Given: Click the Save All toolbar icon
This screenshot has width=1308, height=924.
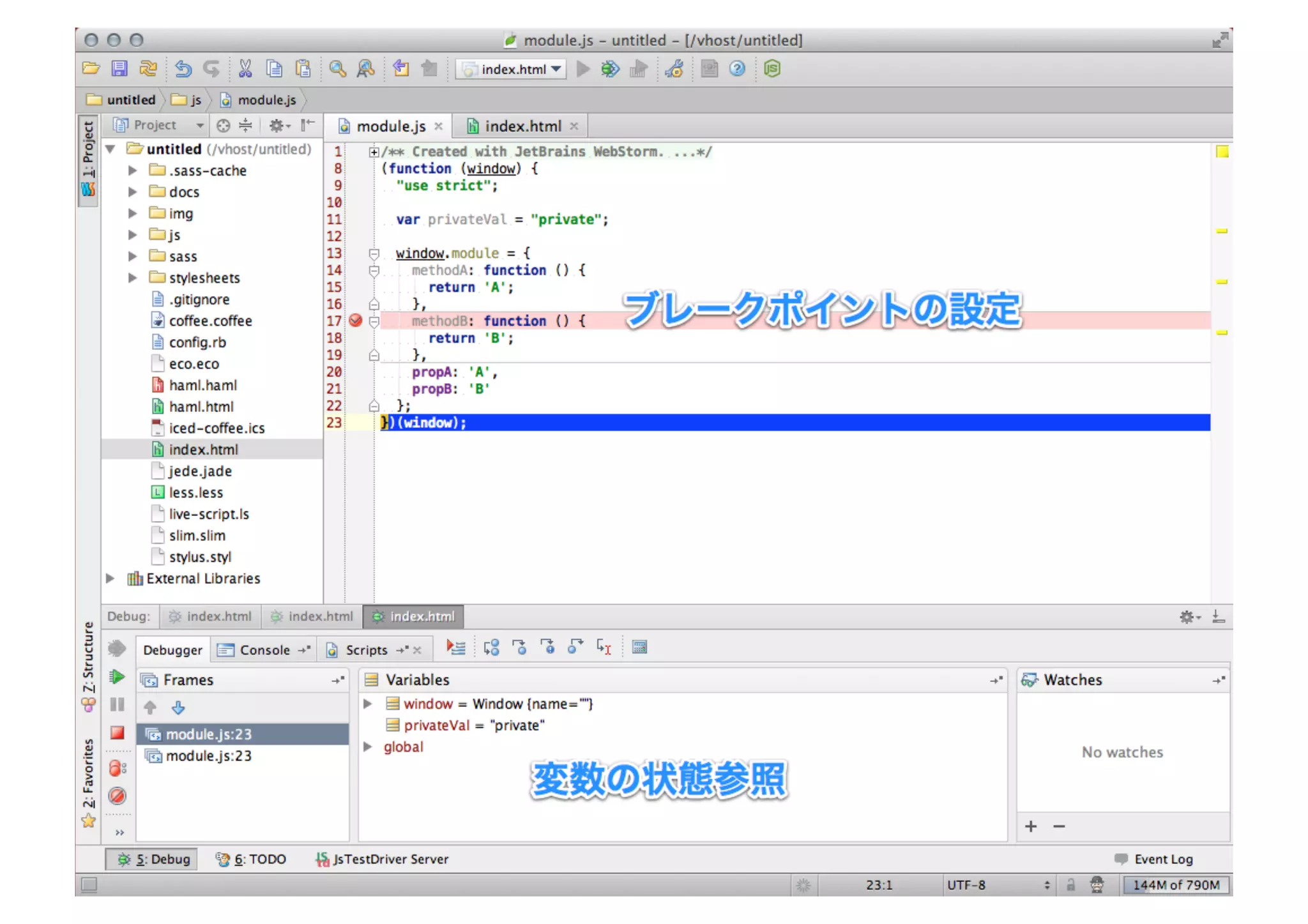Looking at the screenshot, I should pos(119,68).
